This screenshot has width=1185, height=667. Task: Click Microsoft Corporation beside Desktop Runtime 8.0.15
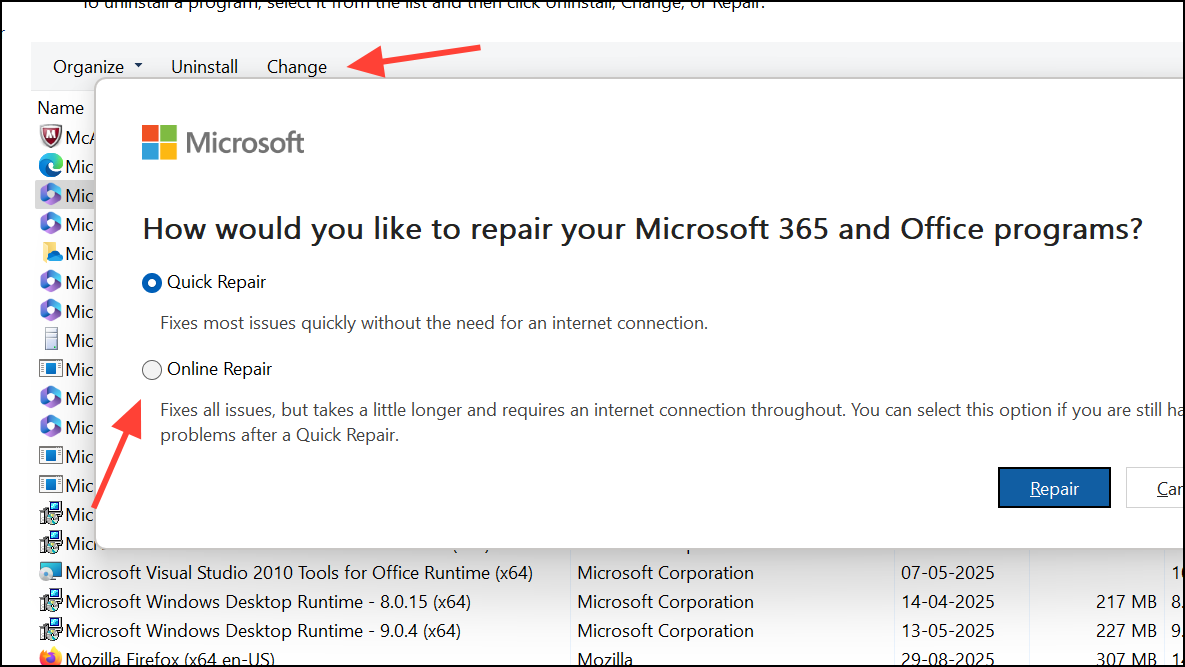point(665,602)
